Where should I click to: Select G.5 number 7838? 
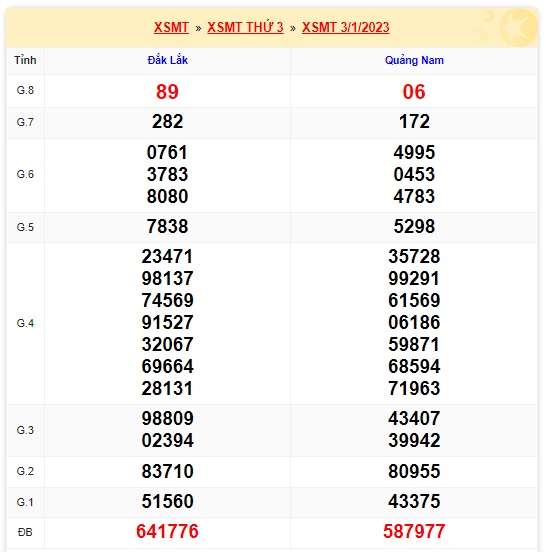click(x=168, y=226)
